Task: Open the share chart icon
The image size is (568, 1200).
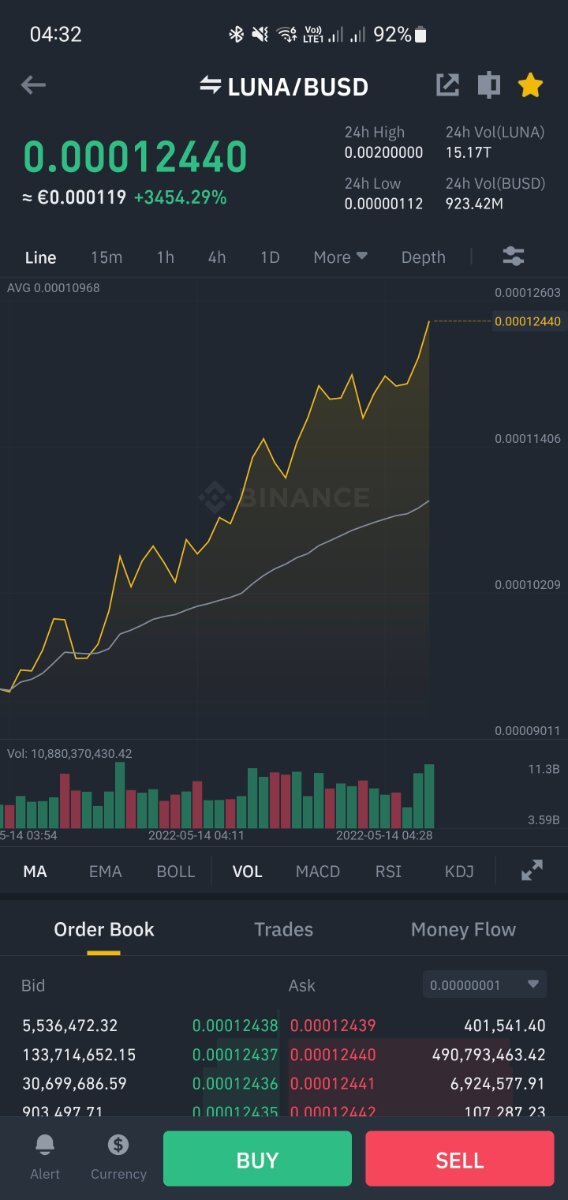Action: pyautogui.click(x=447, y=85)
